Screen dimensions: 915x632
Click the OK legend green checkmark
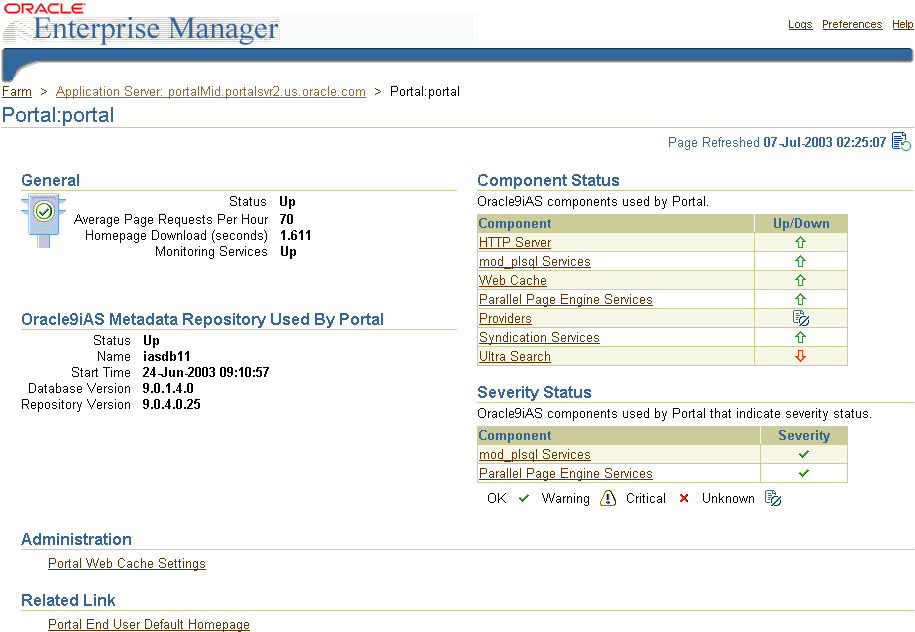point(523,498)
